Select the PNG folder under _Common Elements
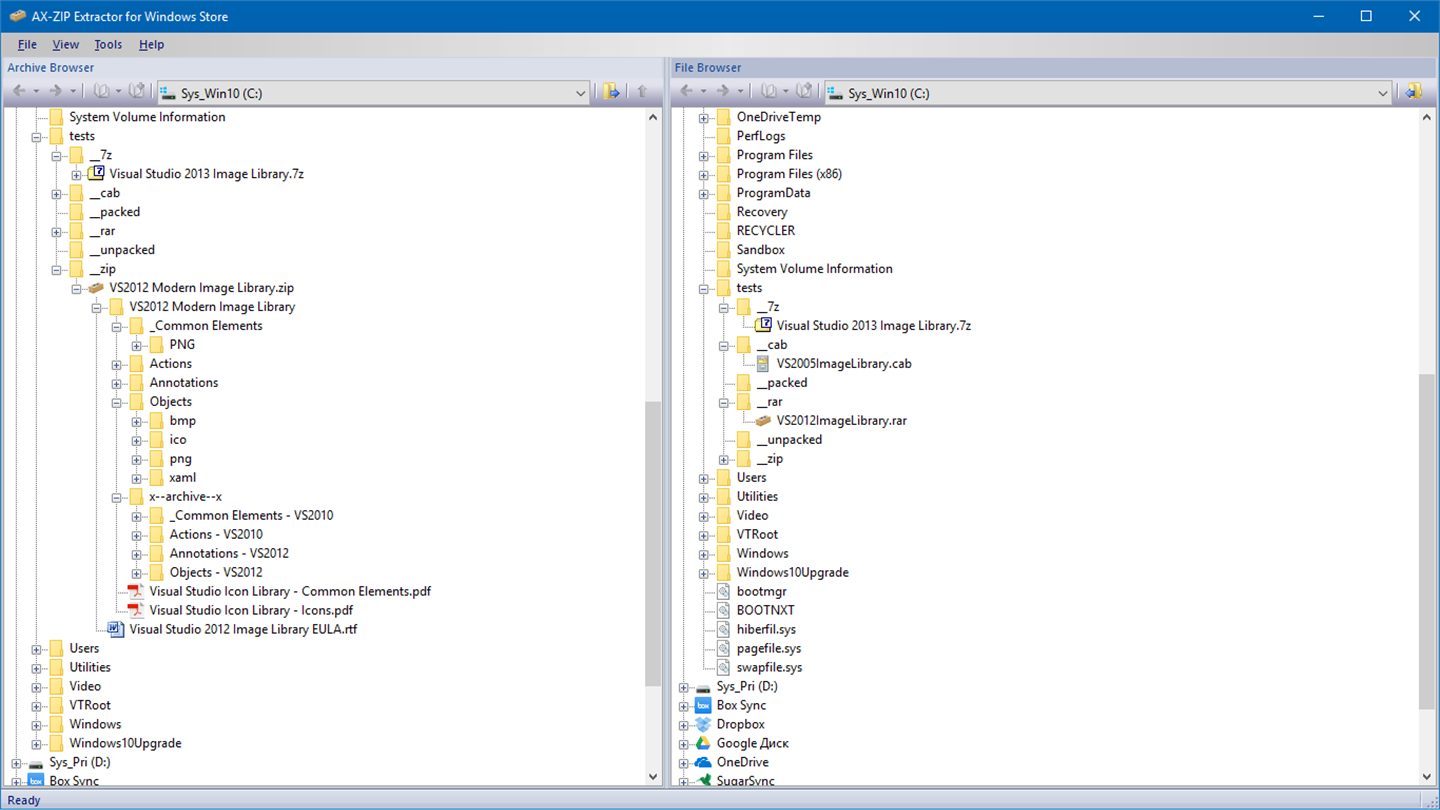 (x=182, y=345)
